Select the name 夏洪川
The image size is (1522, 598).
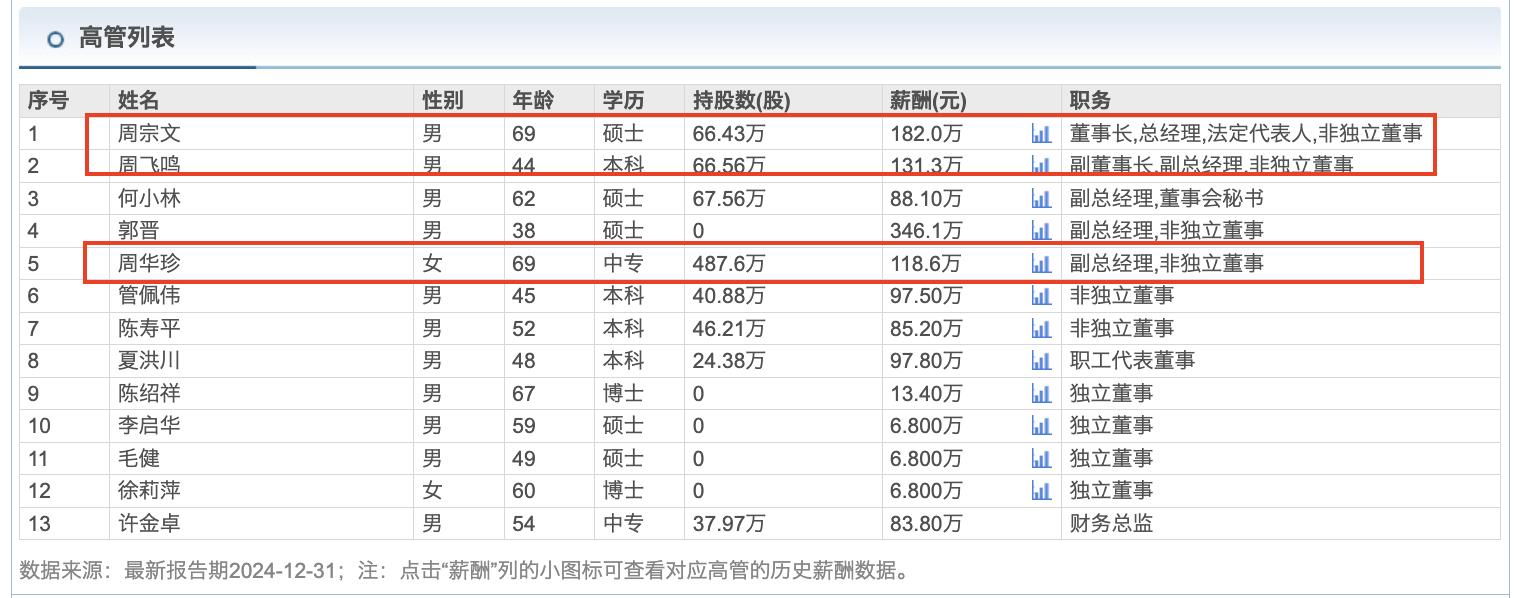(x=149, y=361)
